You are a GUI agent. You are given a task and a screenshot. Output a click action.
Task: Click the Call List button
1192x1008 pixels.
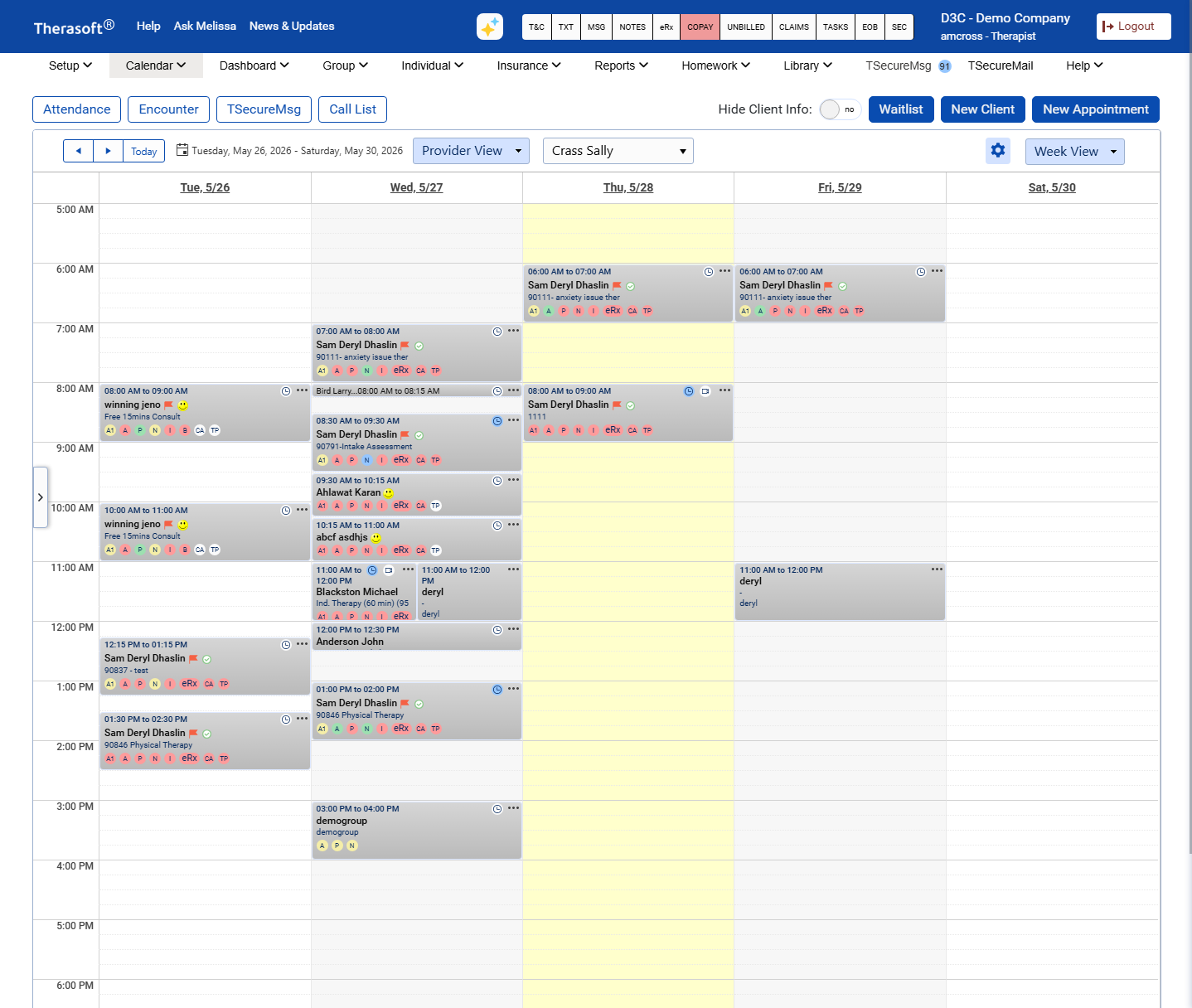pos(352,109)
